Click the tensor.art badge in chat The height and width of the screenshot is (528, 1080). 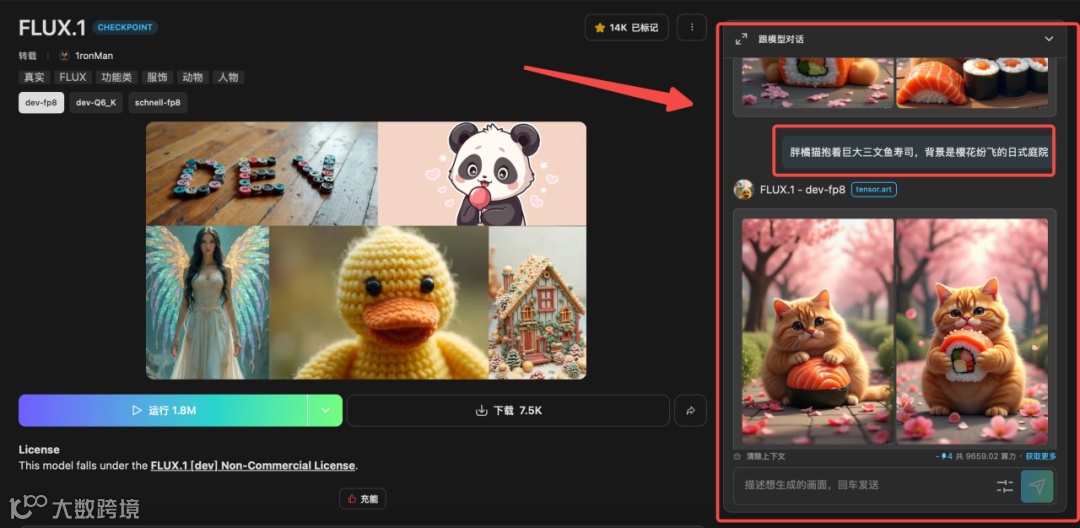pos(874,189)
